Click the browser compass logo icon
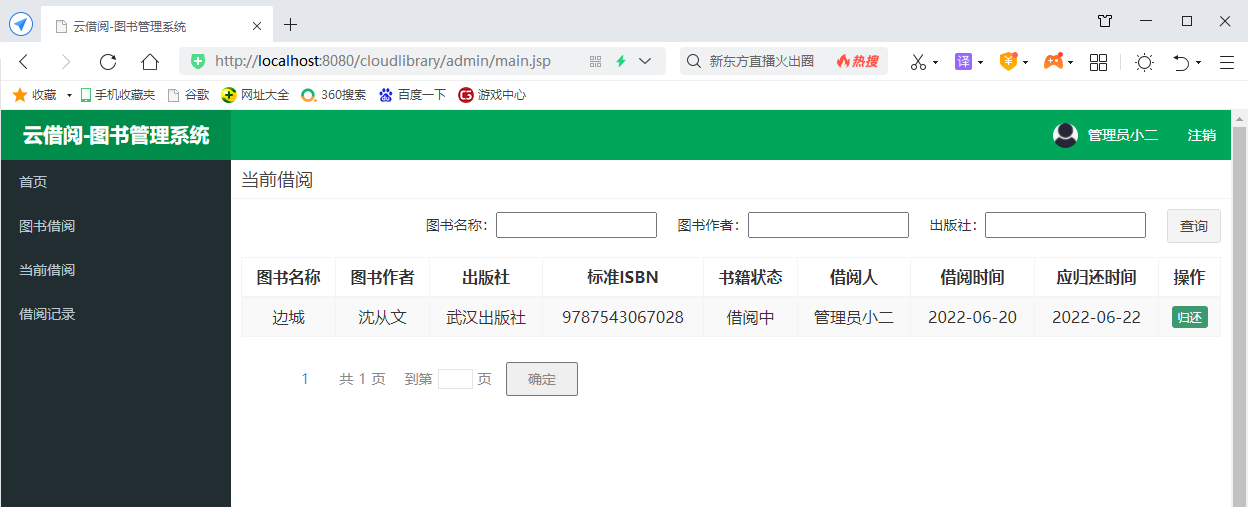The image size is (1248, 507). (20, 24)
